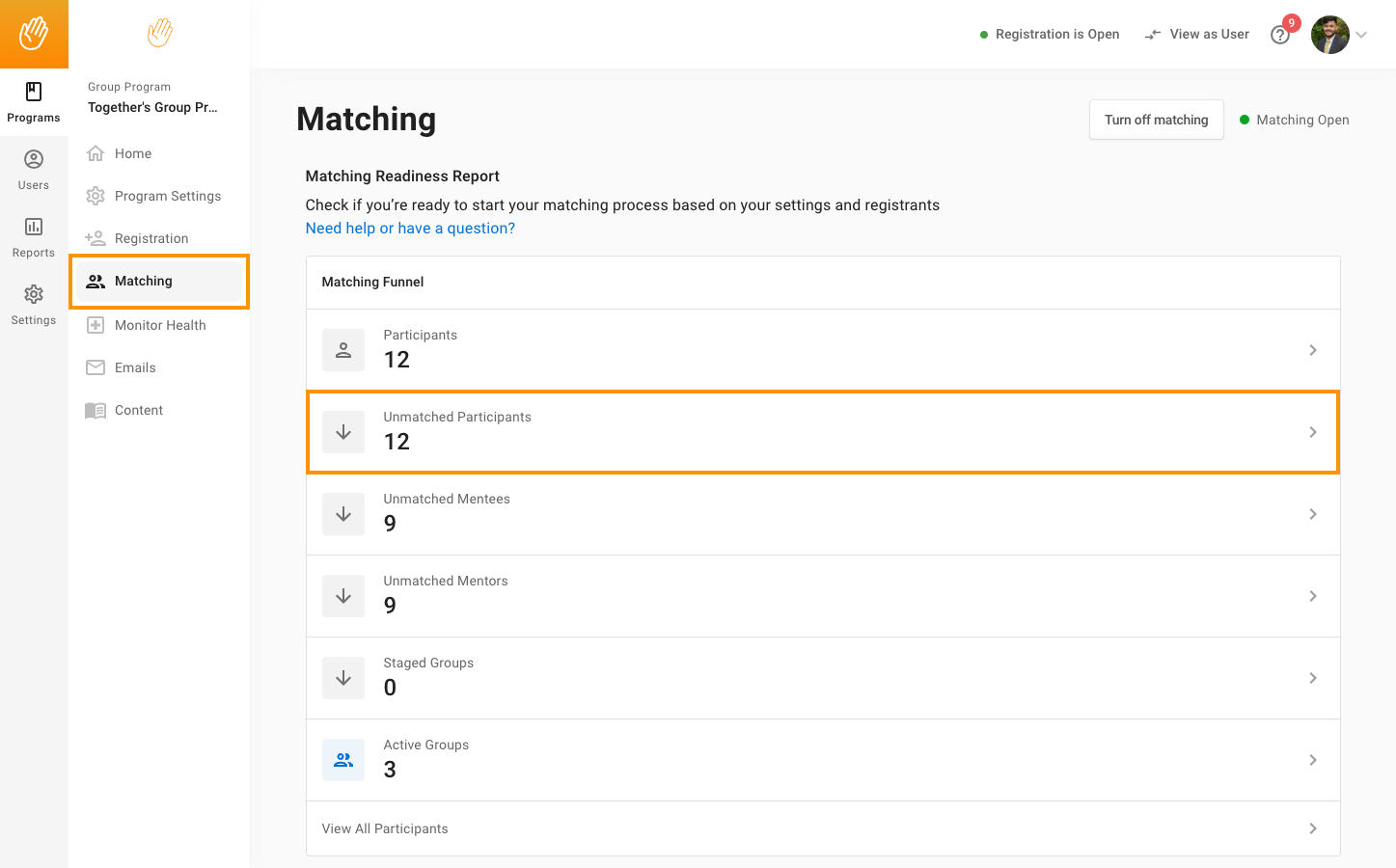
Task: Click the Emails envelope icon
Action: point(96,367)
